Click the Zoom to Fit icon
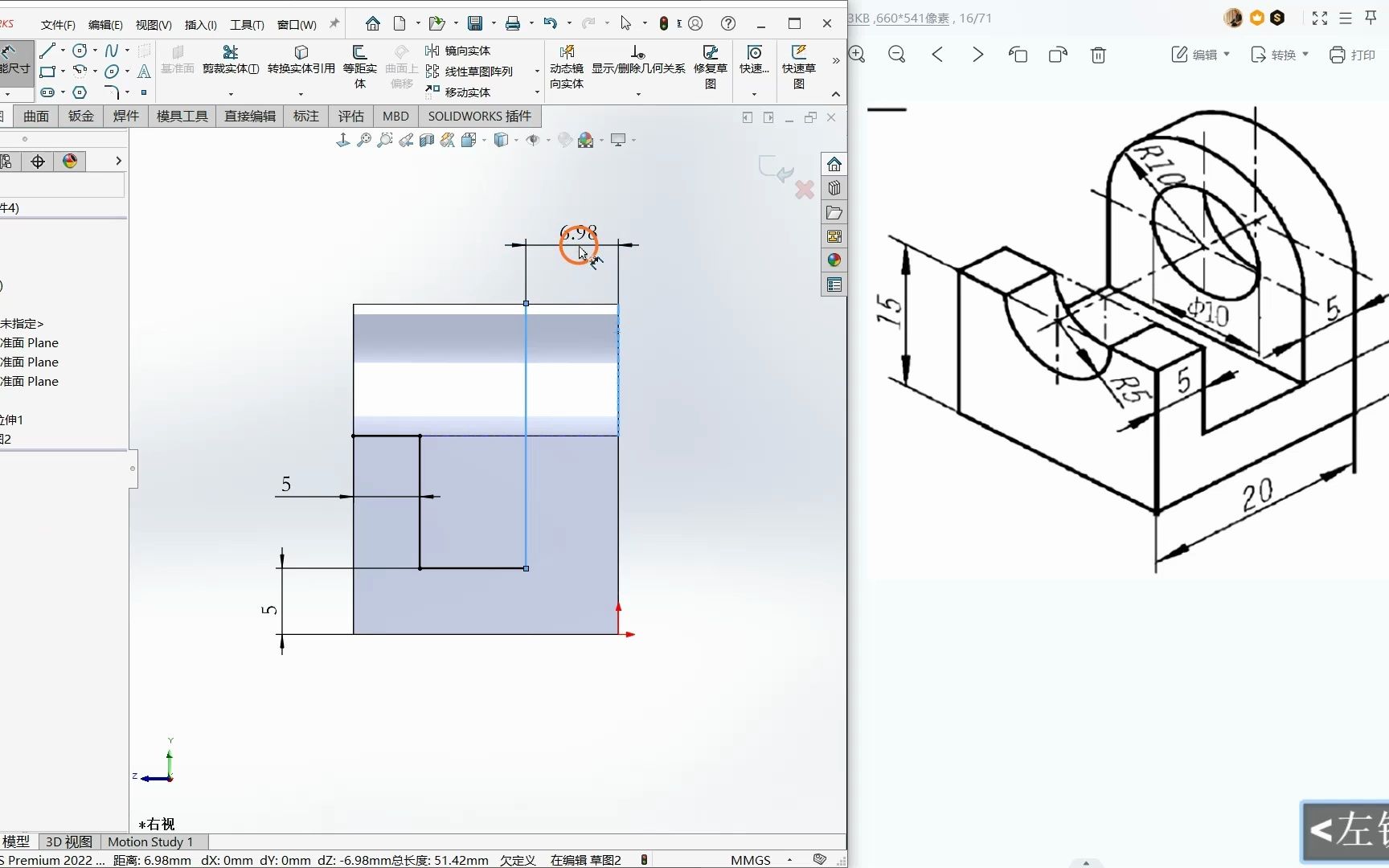Screen dimensions: 1389x868 364,140
